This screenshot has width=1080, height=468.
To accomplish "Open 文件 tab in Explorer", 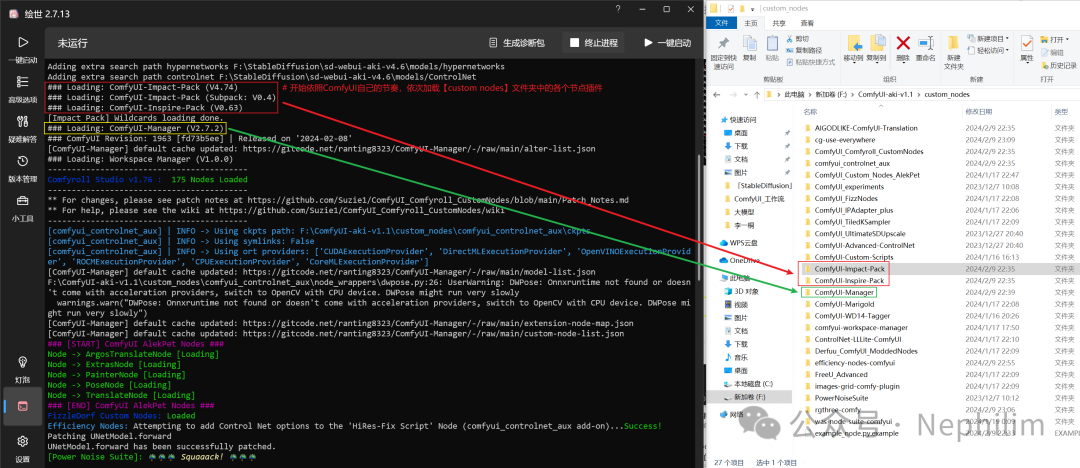I will [721, 23].
